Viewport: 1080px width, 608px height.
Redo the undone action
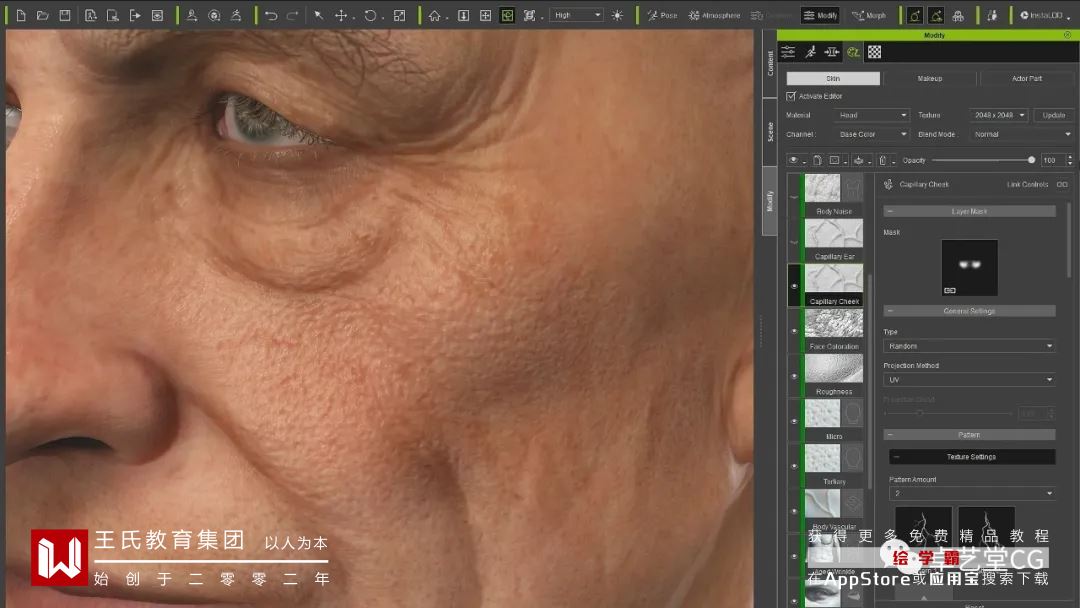click(292, 15)
